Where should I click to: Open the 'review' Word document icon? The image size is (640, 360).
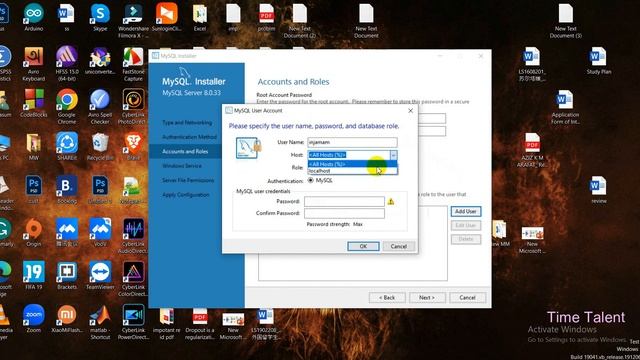pyautogui.click(x=599, y=189)
